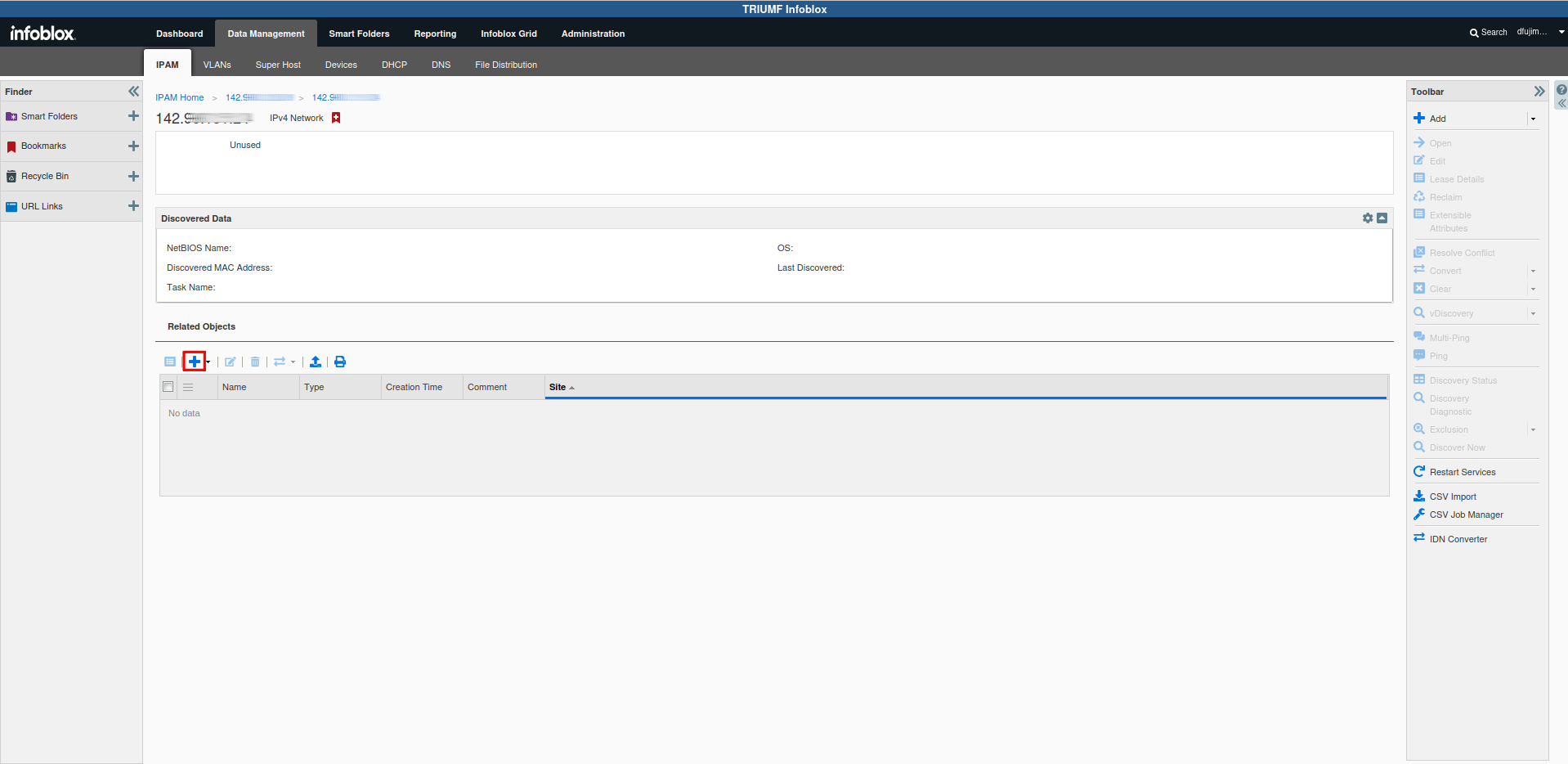This screenshot has height=764, width=1568.
Task: Expand the Add dropdown arrow in Toolbar
Action: click(x=1533, y=119)
